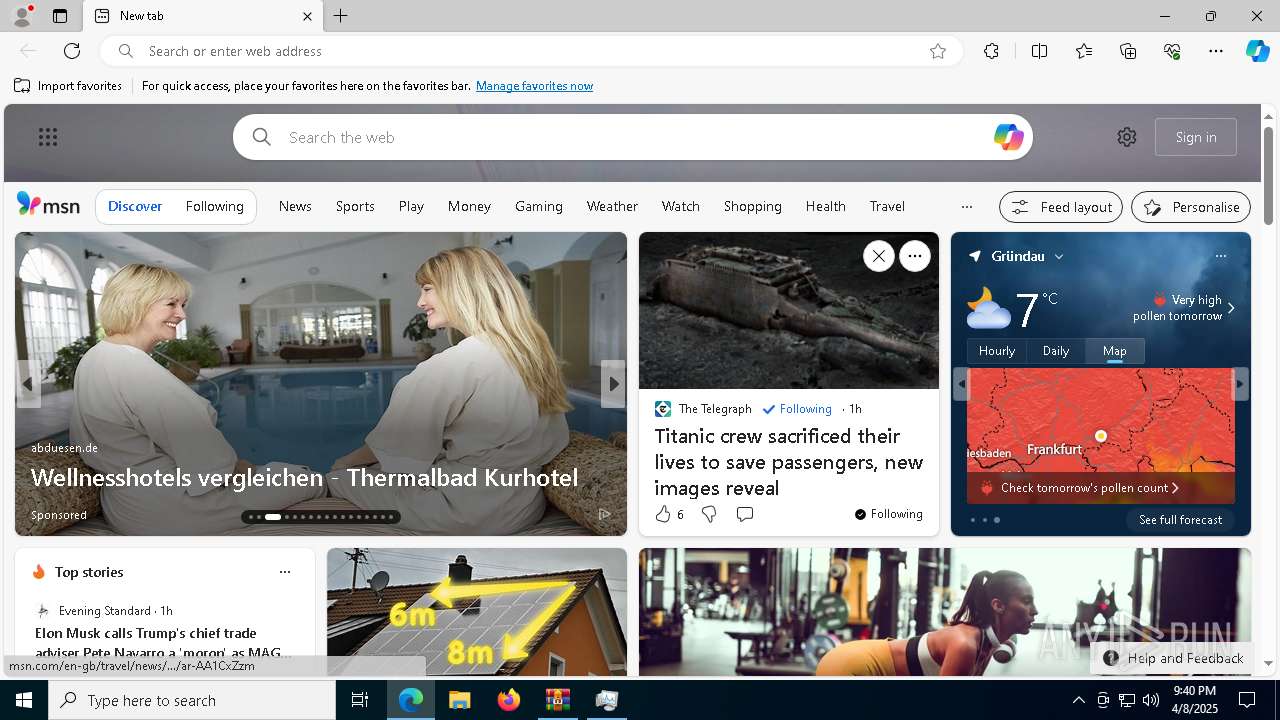Image resolution: width=1280 pixels, height=720 pixels.
Task: Open Task View on the taskbar
Action: coord(360,700)
